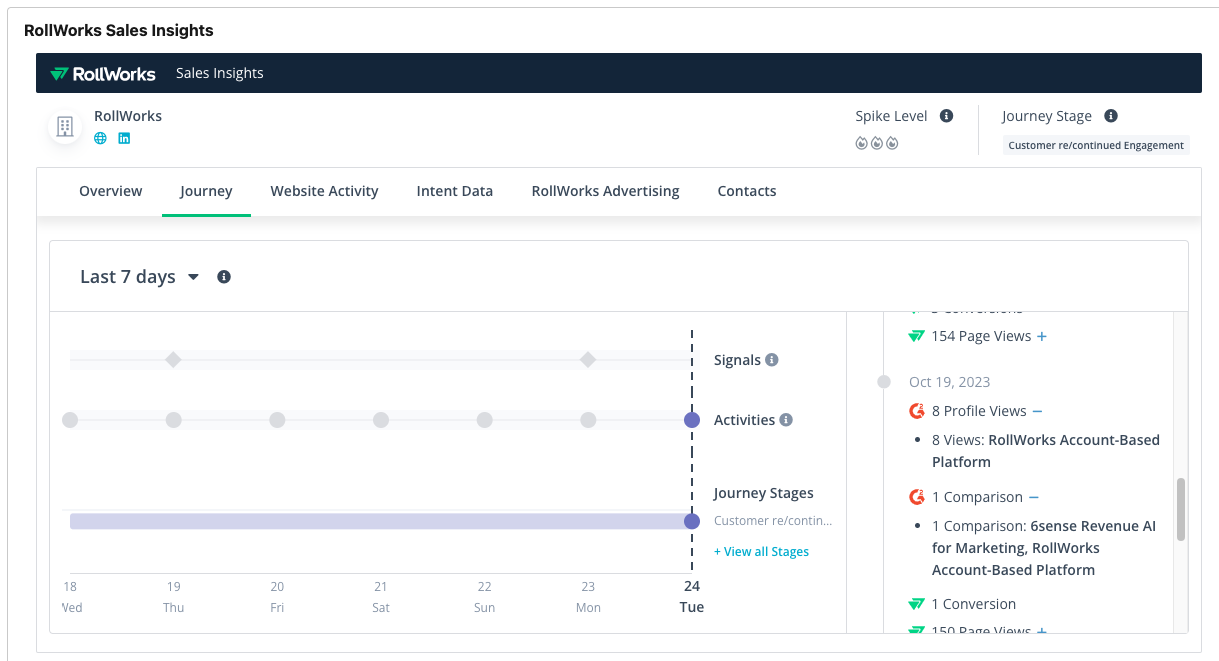Click the activity feed scrollbar thumb
The image size is (1219, 661).
(x=1181, y=509)
